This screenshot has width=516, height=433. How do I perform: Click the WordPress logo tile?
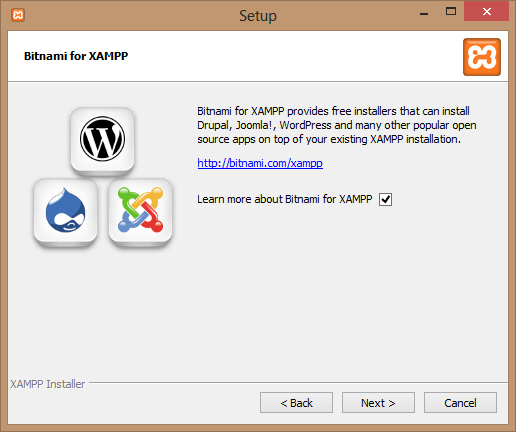[102, 140]
